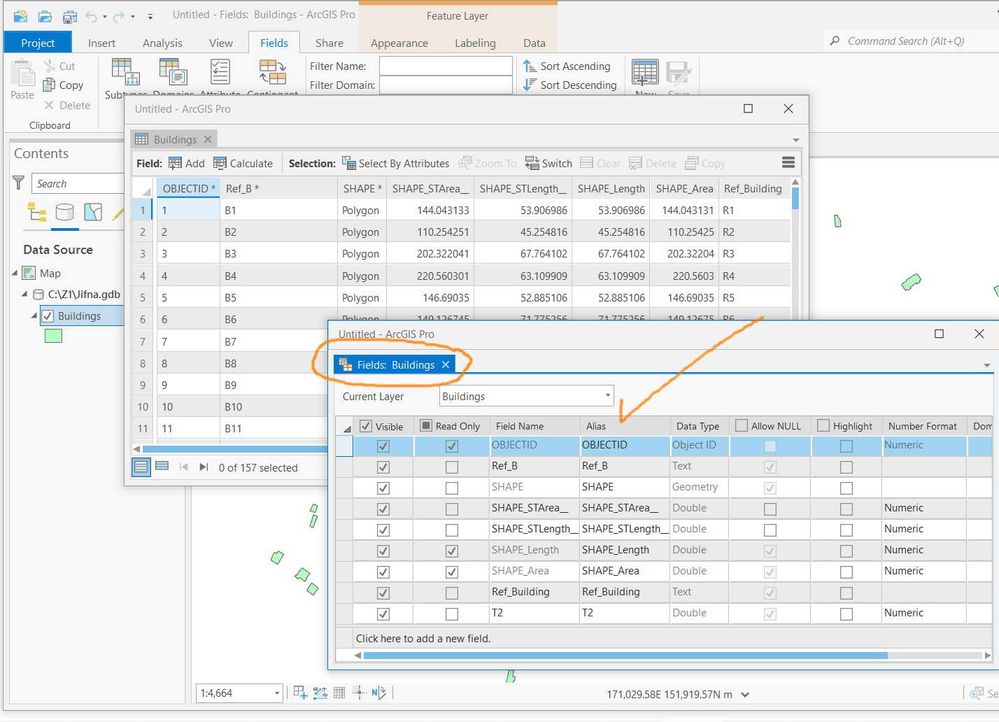Toggle the Allow NULL header checkbox
The height and width of the screenshot is (722, 999).
coord(742,425)
